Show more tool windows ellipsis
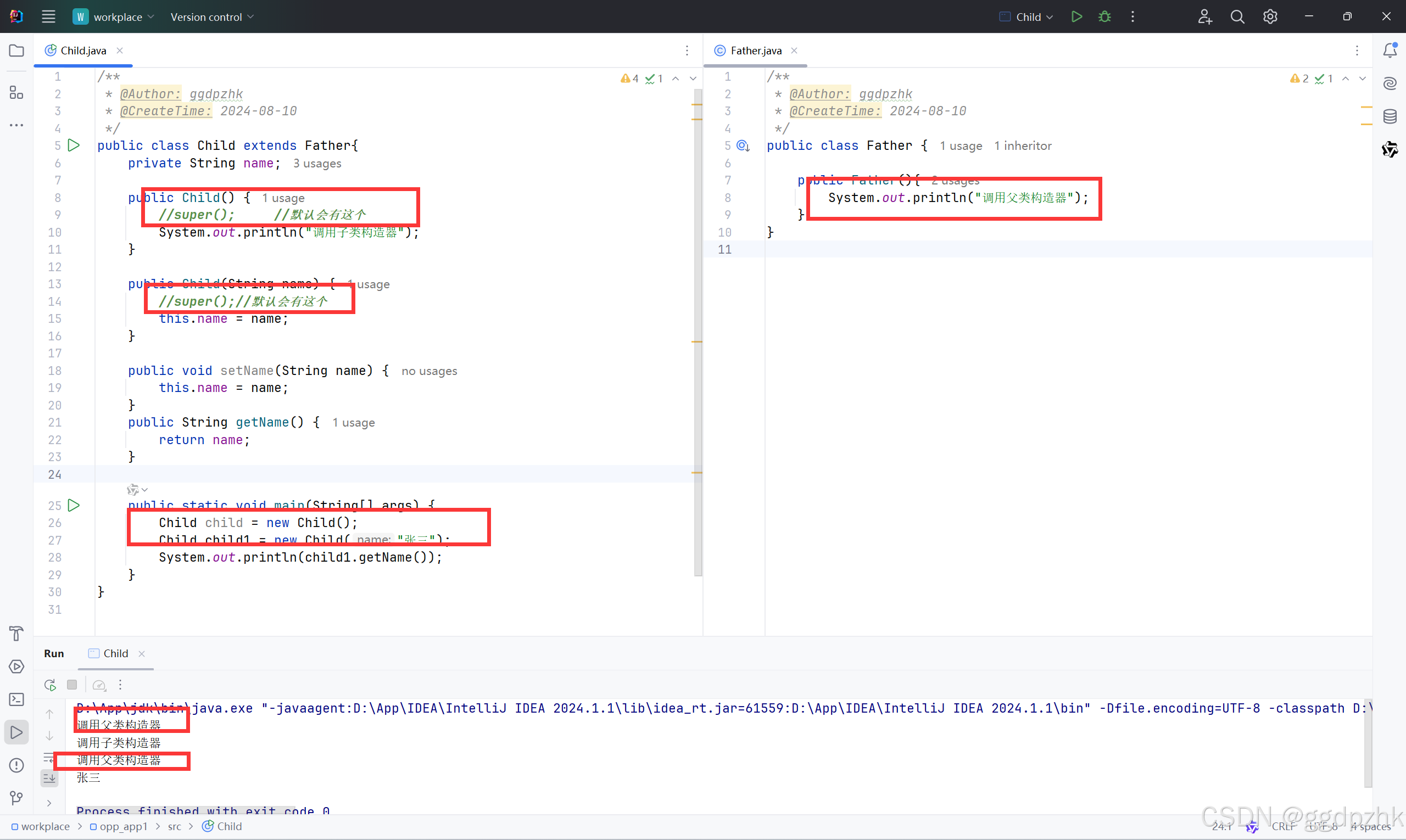The width and height of the screenshot is (1406, 840). coord(16,125)
